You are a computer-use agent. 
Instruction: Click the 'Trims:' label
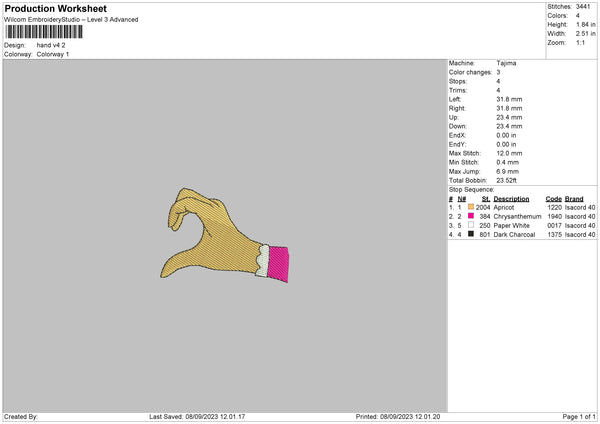[458, 90]
